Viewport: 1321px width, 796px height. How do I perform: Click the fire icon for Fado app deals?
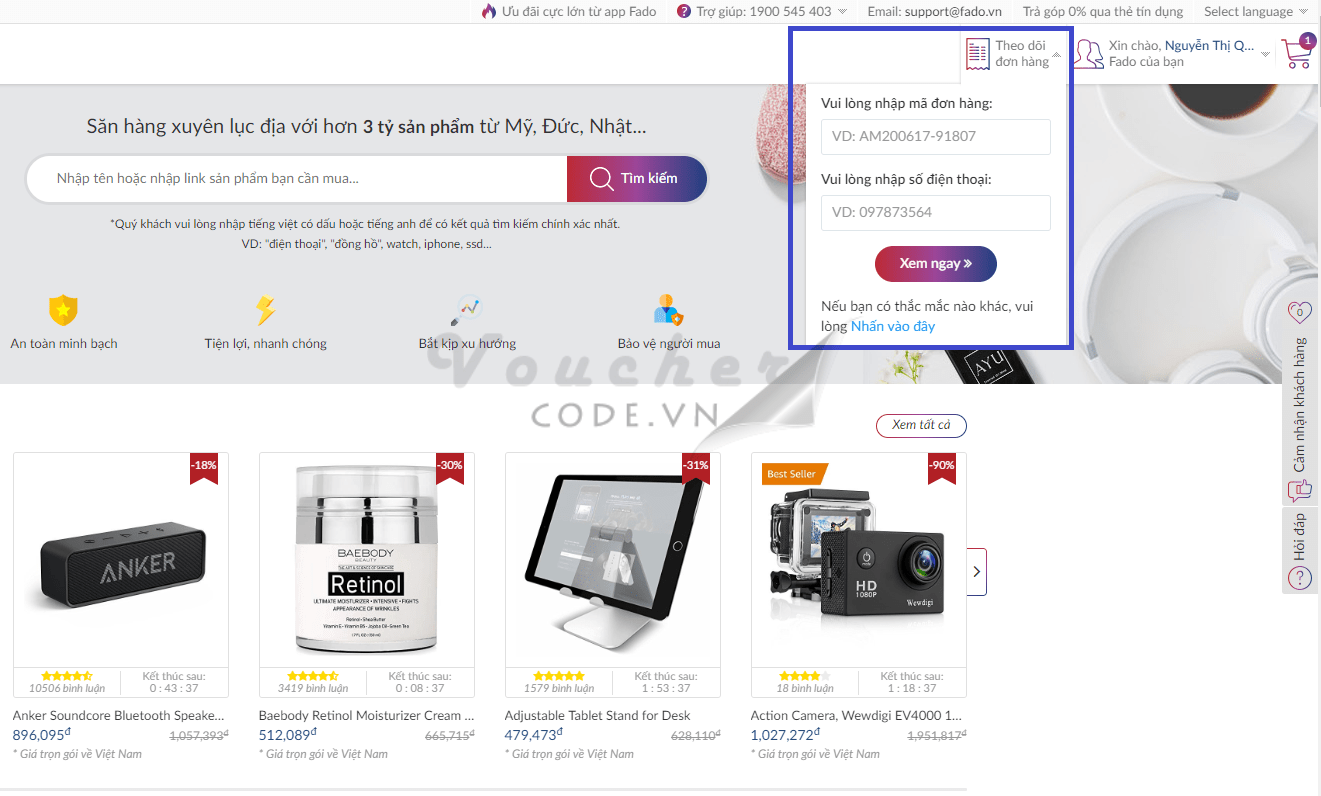click(489, 12)
